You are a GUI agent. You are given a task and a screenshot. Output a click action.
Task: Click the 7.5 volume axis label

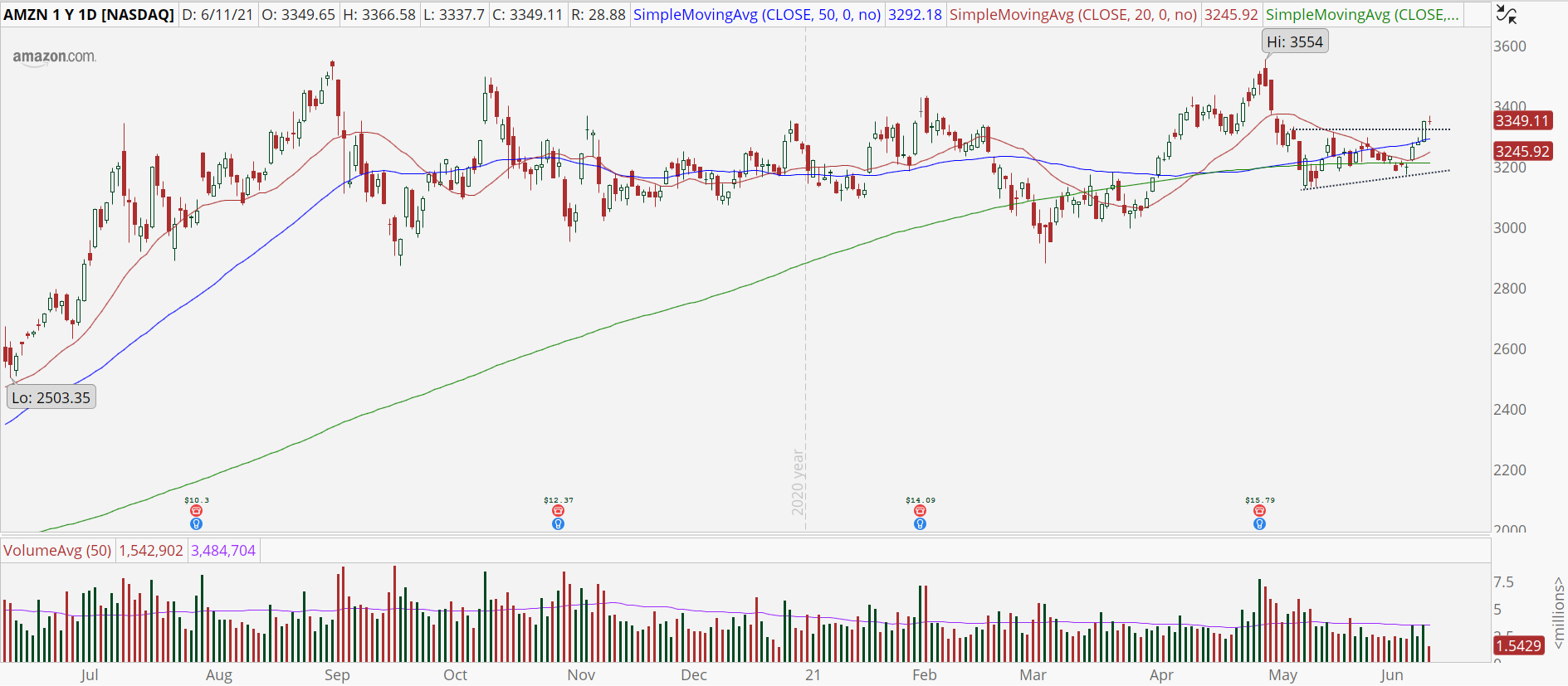(x=1504, y=582)
